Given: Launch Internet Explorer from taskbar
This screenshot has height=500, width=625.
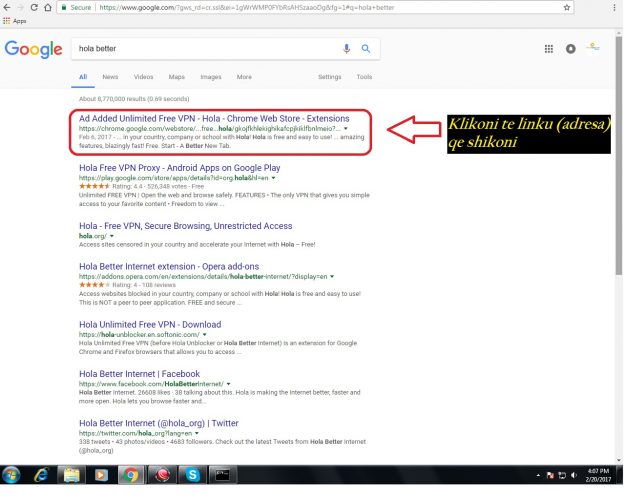Looking at the screenshot, I should pos(41,475).
